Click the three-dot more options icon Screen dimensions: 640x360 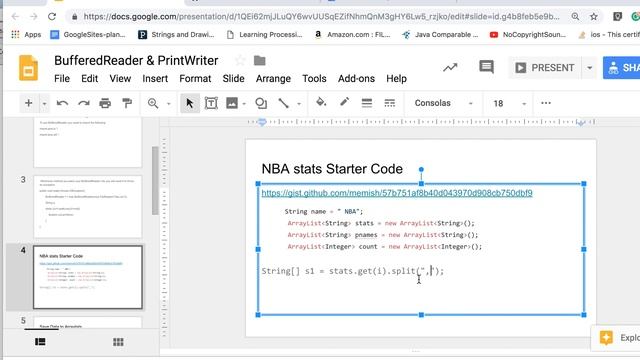(546, 103)
